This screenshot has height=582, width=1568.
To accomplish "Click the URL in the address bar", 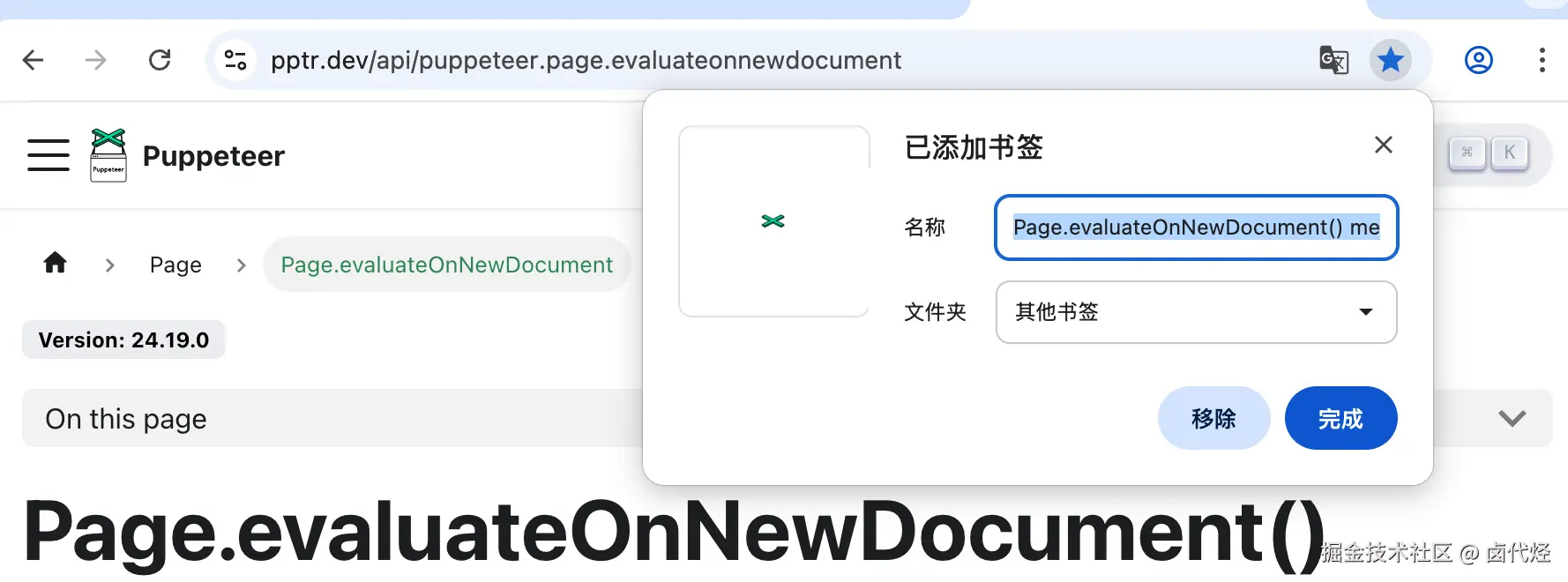I will [x=586, y=60].
